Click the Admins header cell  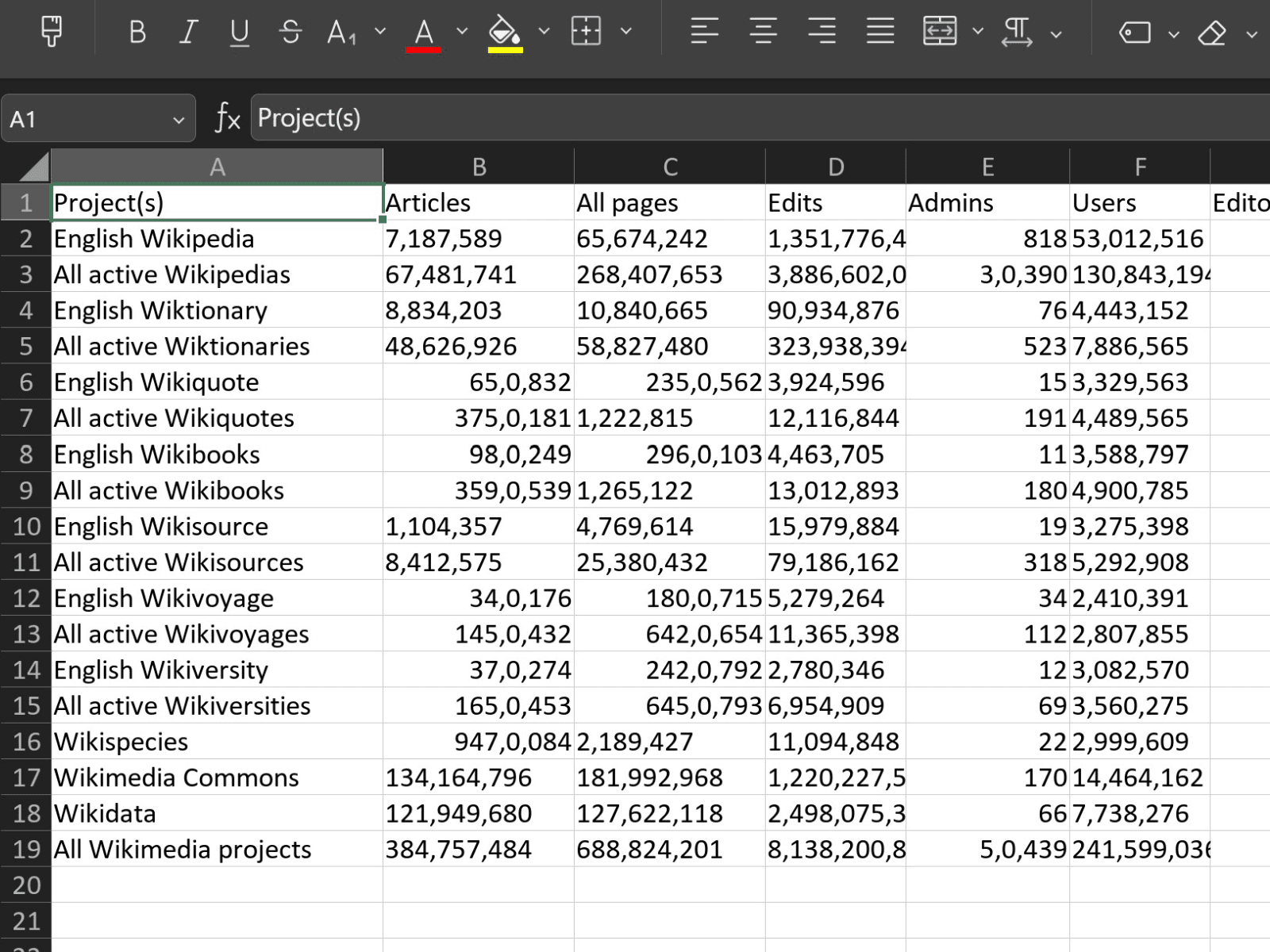coord(987,202)
